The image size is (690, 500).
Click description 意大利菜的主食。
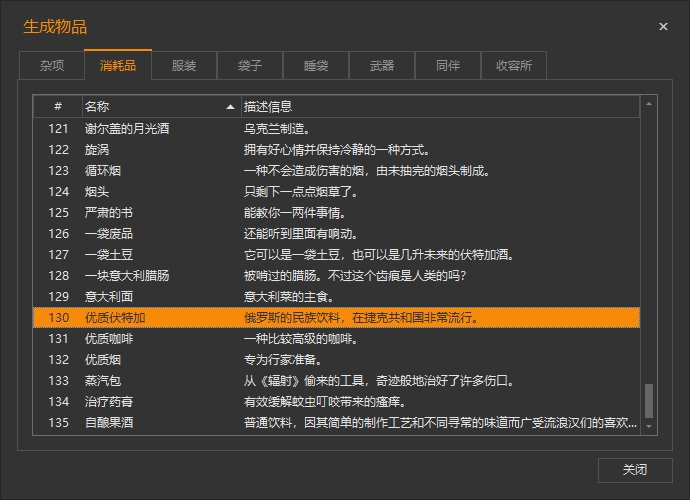pos(289,297)
